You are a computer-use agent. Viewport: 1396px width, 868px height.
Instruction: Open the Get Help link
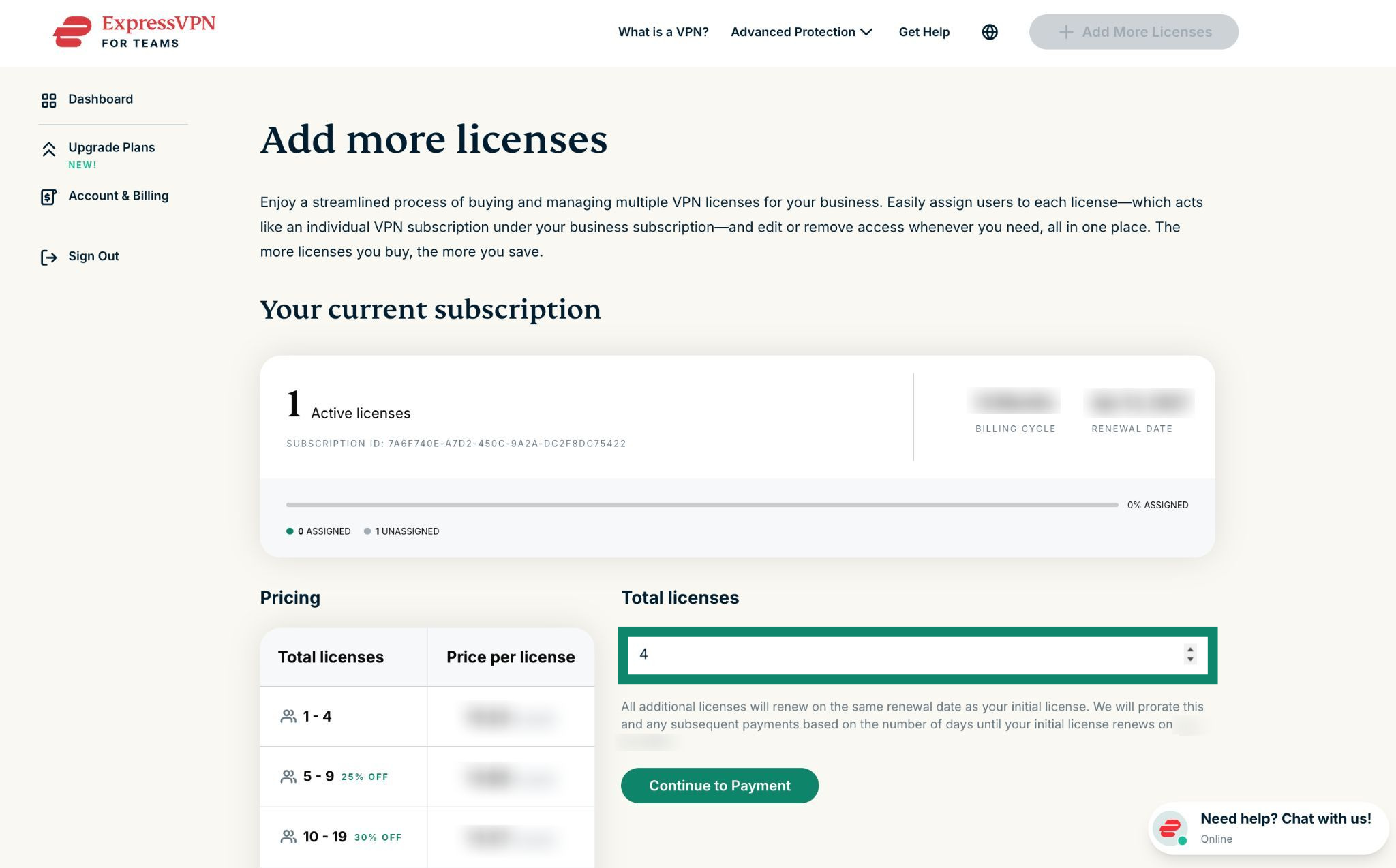924,32
